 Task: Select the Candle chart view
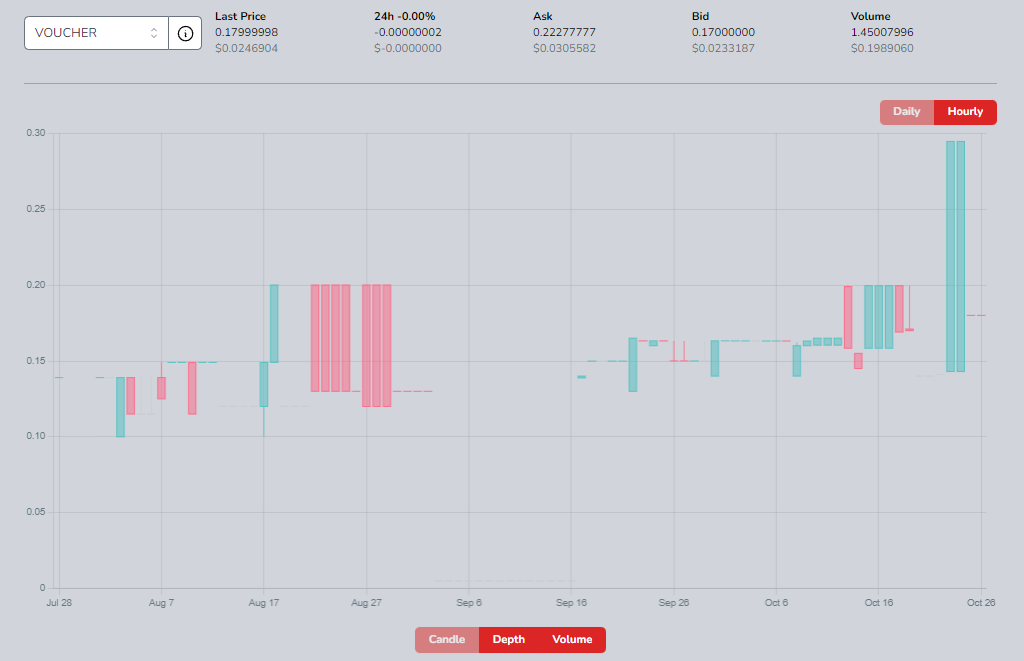pyautogui.click(x=447, y=639)
